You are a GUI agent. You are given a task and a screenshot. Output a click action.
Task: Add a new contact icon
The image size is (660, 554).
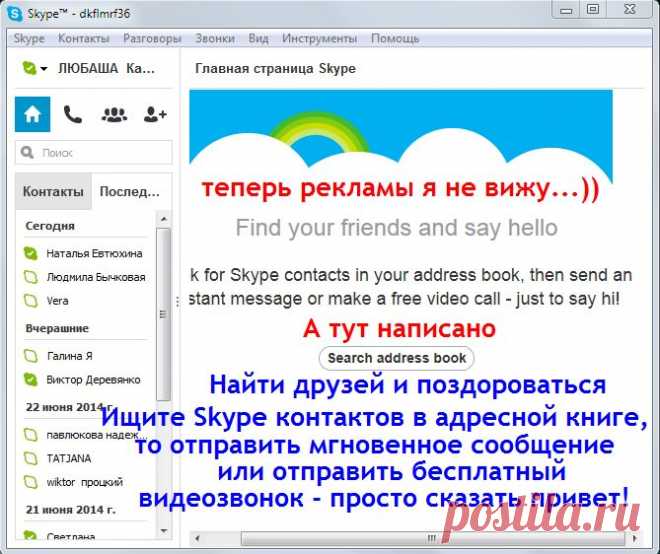pyautogui.click(x=155, y=114)
